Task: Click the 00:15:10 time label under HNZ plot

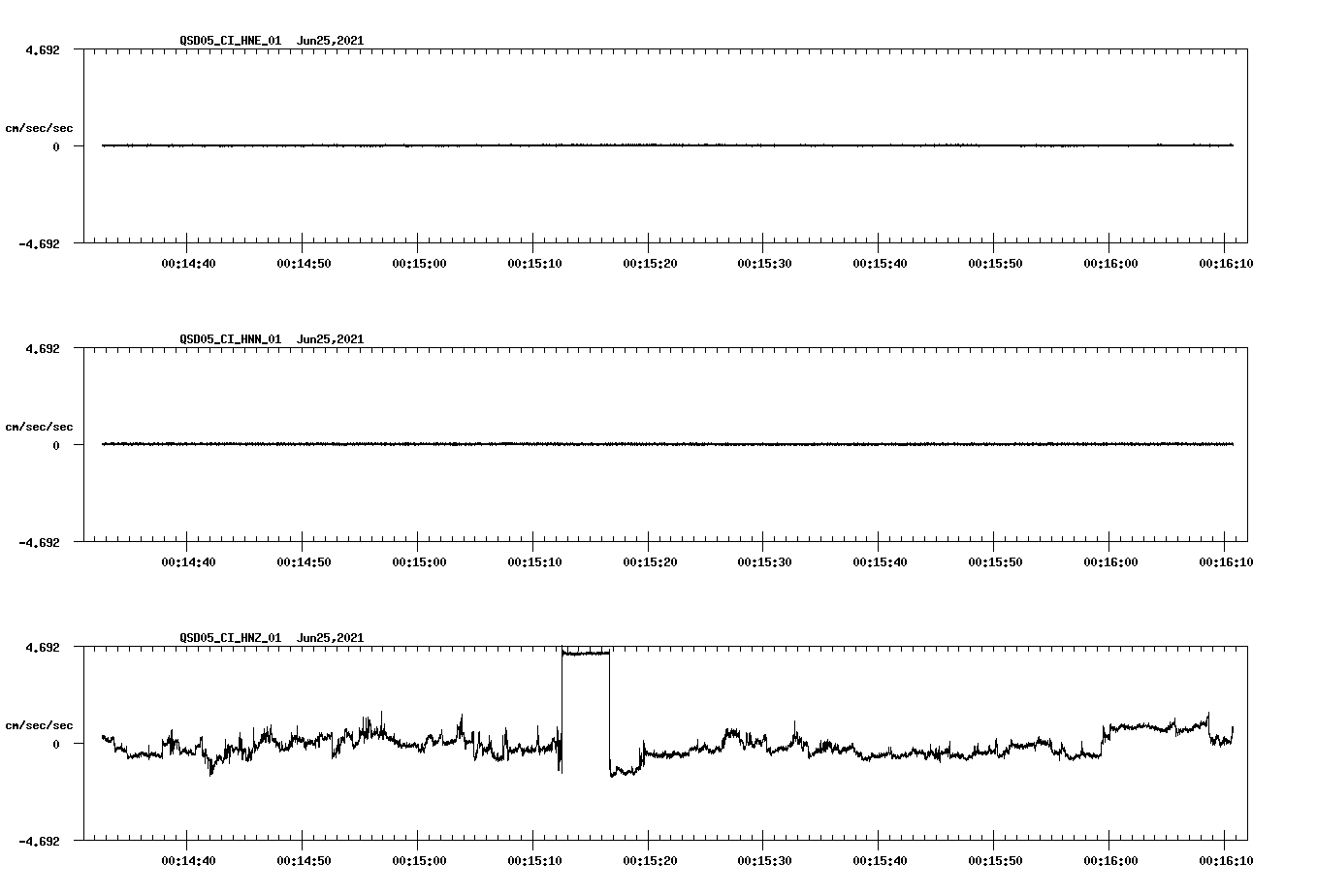Action: pyautogui.click(x=534, y=860)
